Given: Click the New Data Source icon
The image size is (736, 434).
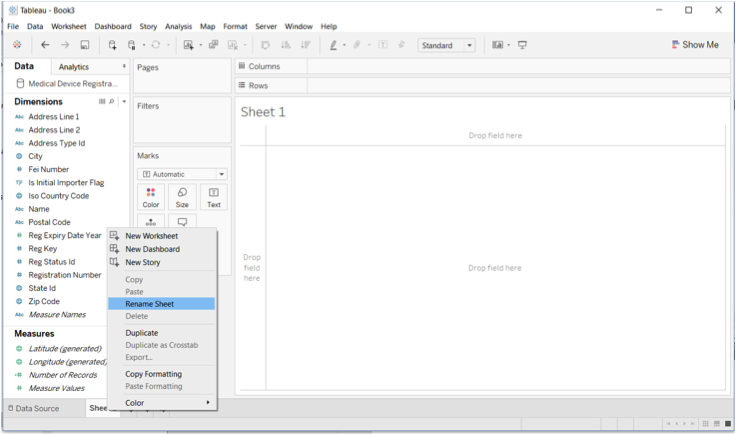Looking at the screenshot, I should [112, 45].
